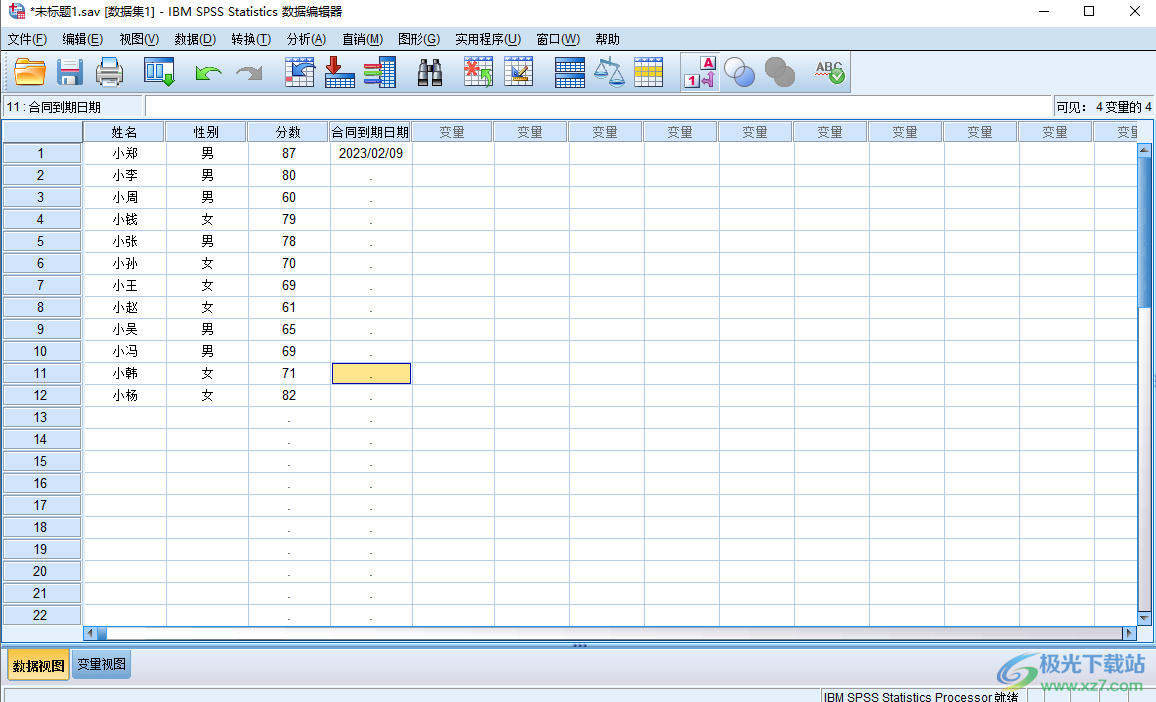The image size is (1156, 702).
Task: Click the date cell 2023/02/09
Action: pos(371,153)
